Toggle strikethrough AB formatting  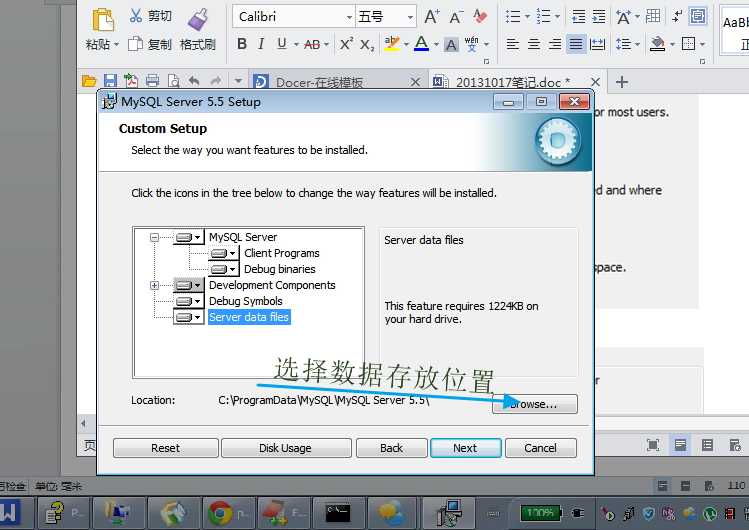[x=312, y=44]
